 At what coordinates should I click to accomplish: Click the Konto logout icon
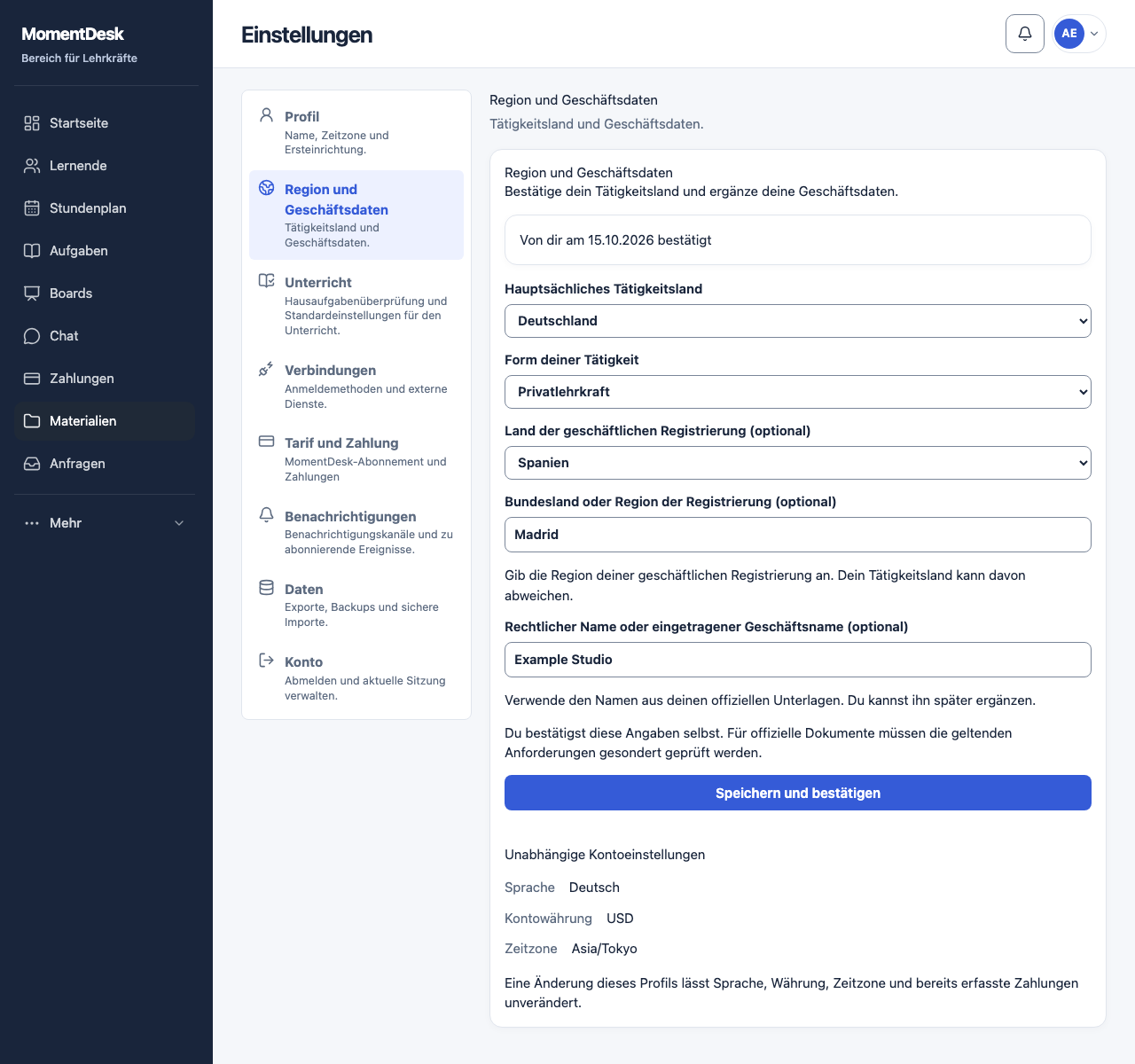(266, 661)
